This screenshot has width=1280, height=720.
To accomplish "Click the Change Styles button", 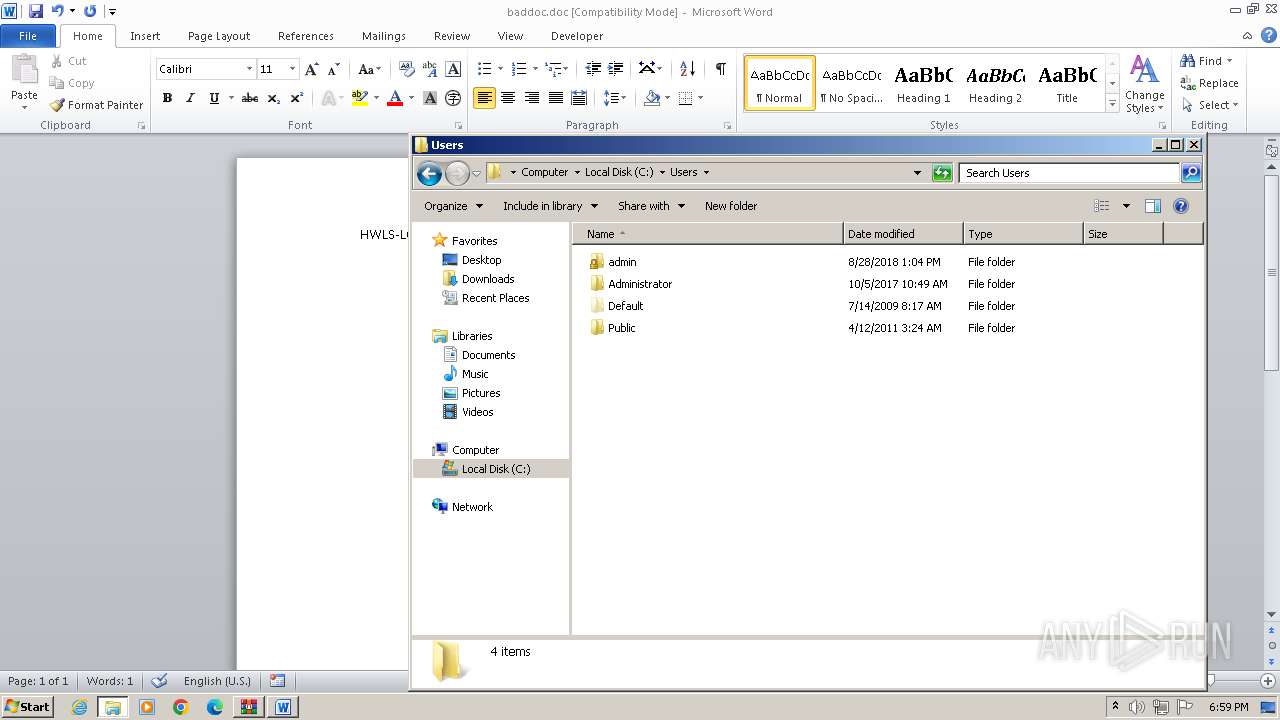I will (1144, 85).
